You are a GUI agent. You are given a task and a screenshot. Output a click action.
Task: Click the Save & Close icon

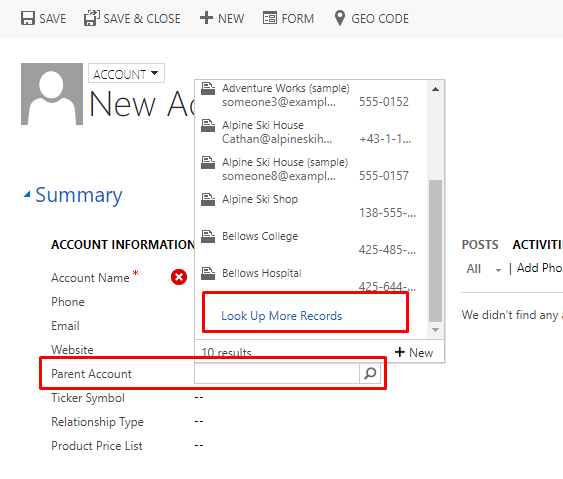(x=92, y=18)
